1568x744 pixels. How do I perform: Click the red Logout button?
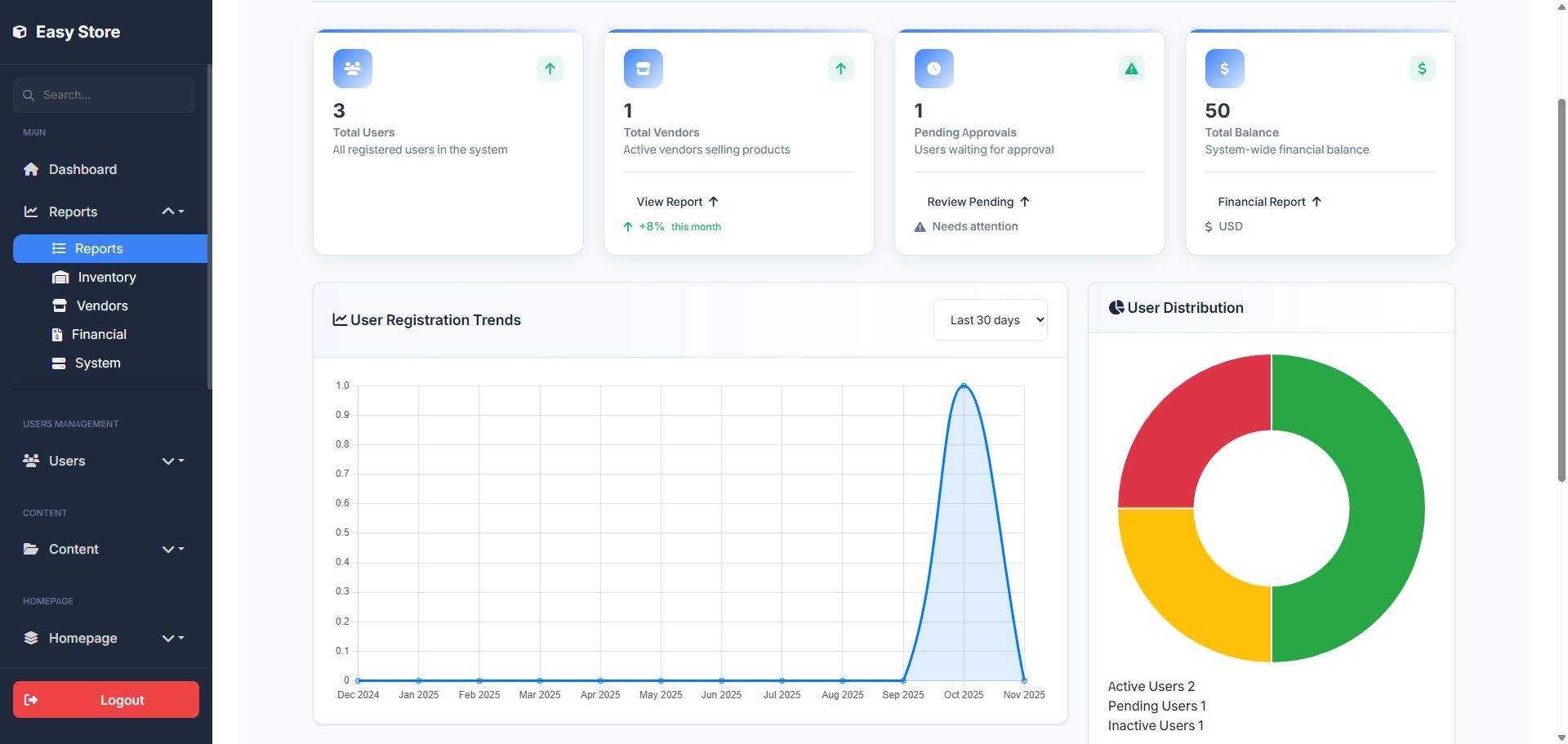106,700
